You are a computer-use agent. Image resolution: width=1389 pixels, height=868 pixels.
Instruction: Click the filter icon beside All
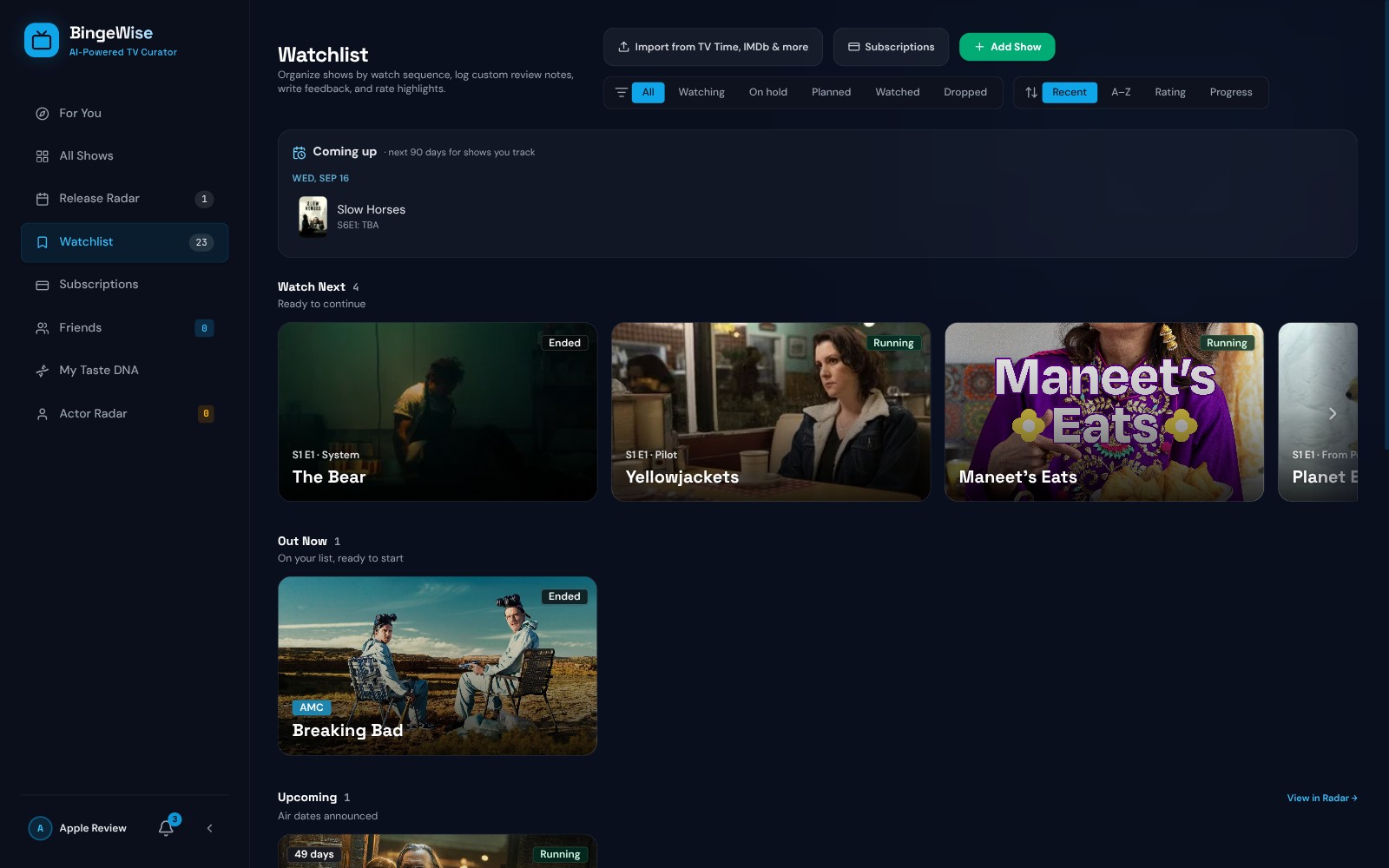pyautogui.click(x=621, y=92)
